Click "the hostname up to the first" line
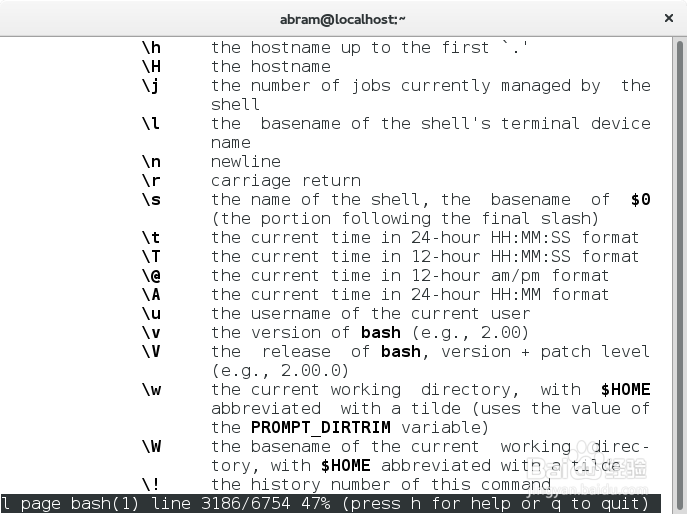The height and width of the screenshot is (514, 687). click(x=370, y=47)
